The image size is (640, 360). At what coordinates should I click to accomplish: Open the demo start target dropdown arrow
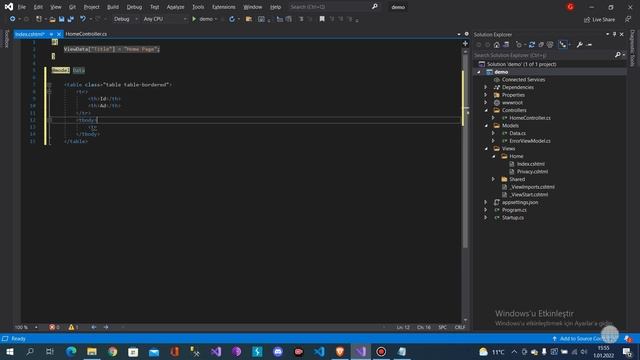pyautogui.click(x=216, y=19)
